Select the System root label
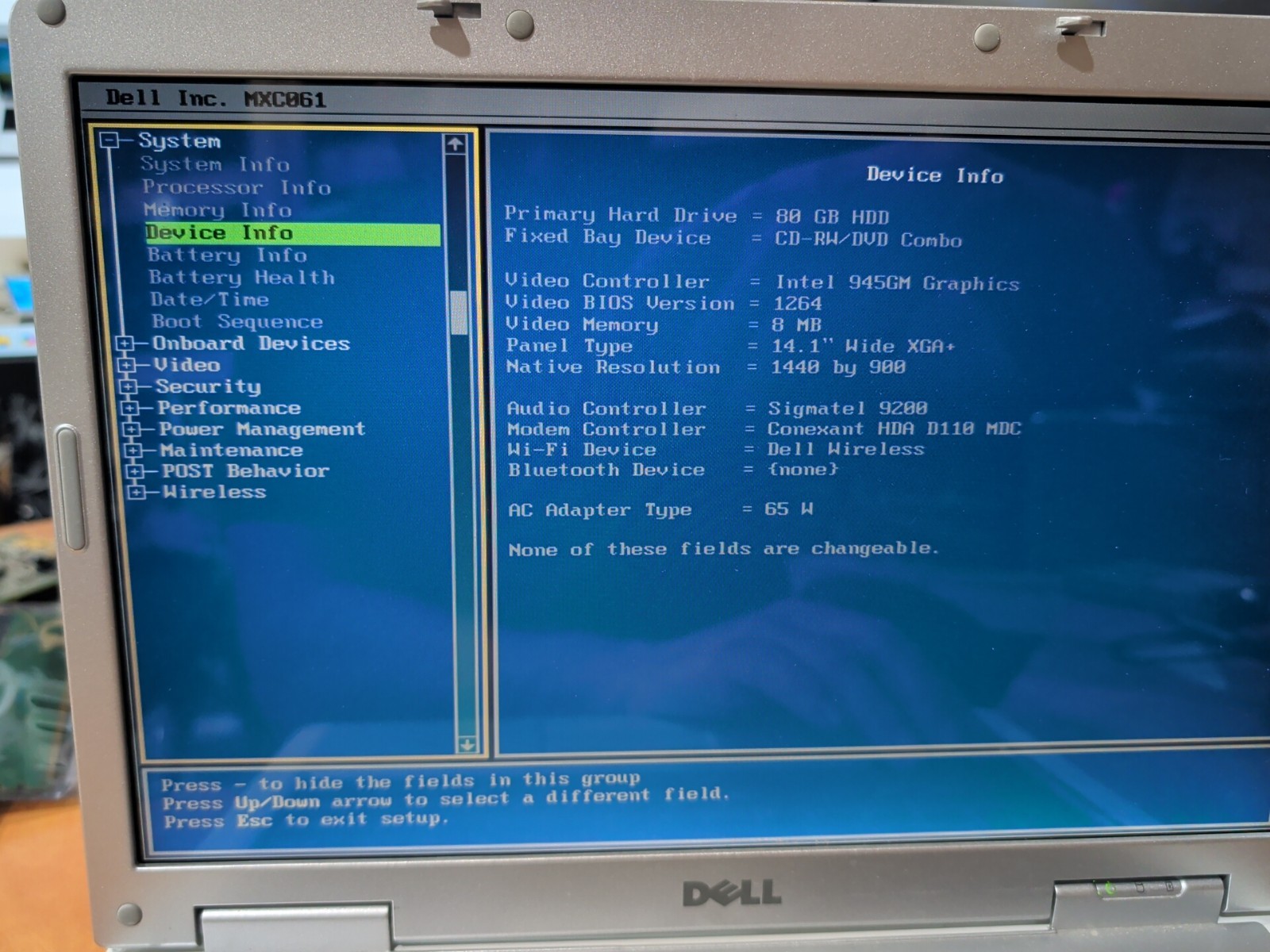The image size is (1270, 952). tap(179, 141)
